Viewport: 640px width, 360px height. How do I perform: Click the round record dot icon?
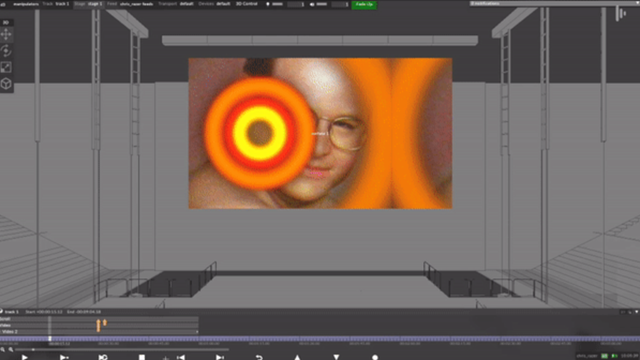(x=375, y=358)
